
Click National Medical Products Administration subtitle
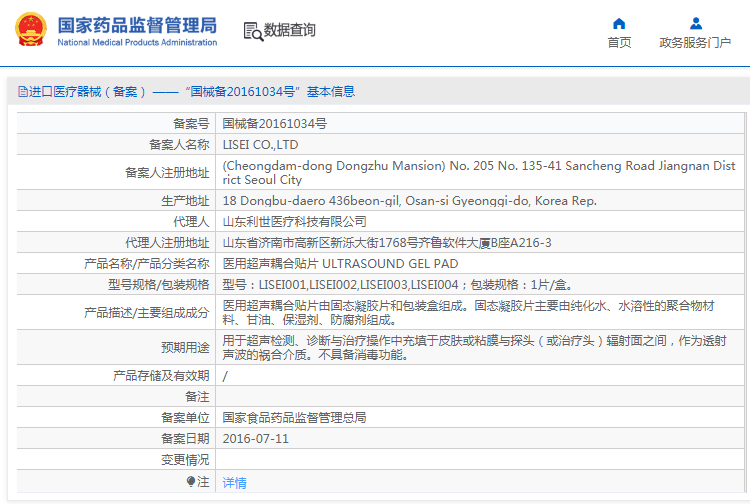(137, 43)
